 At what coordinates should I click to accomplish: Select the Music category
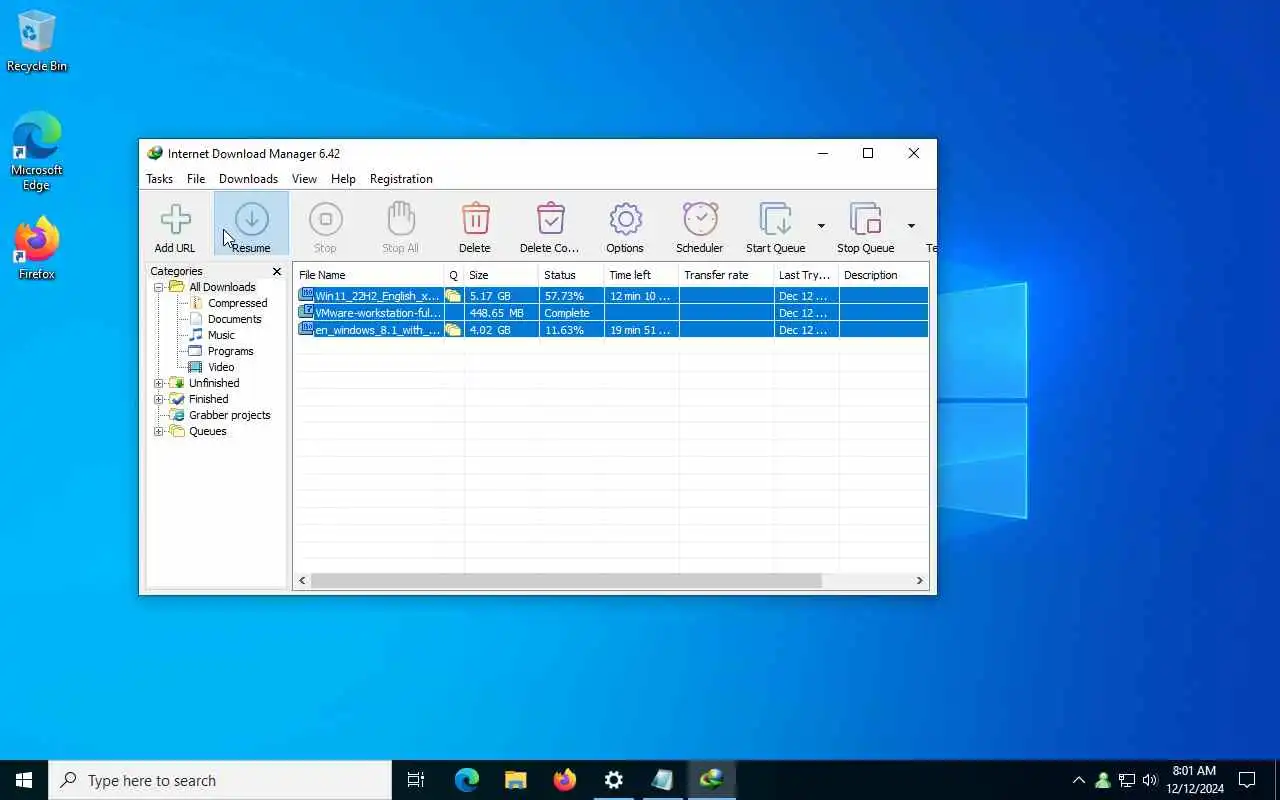[x=221, y=335]
